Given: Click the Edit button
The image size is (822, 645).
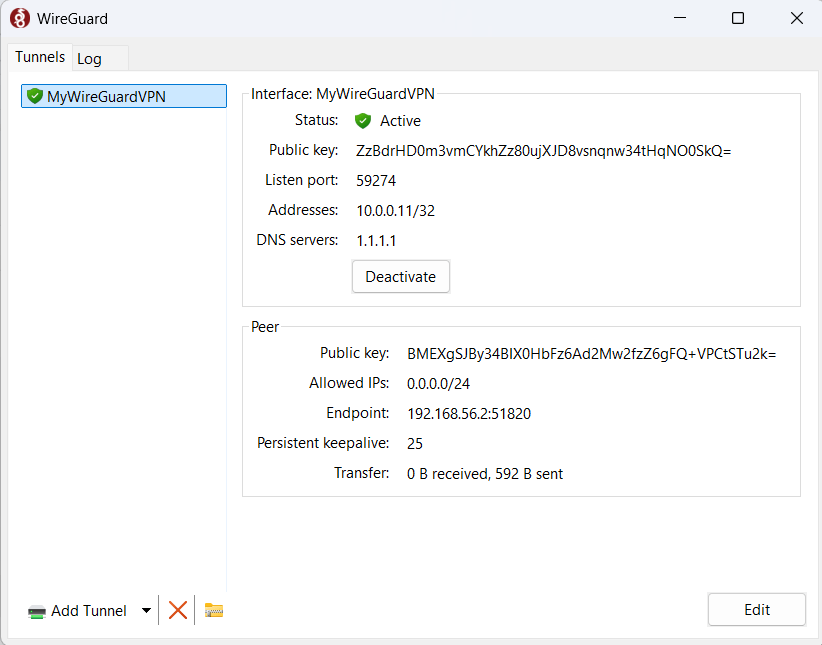Looking at the screenshot, I should tap(756, 610).
